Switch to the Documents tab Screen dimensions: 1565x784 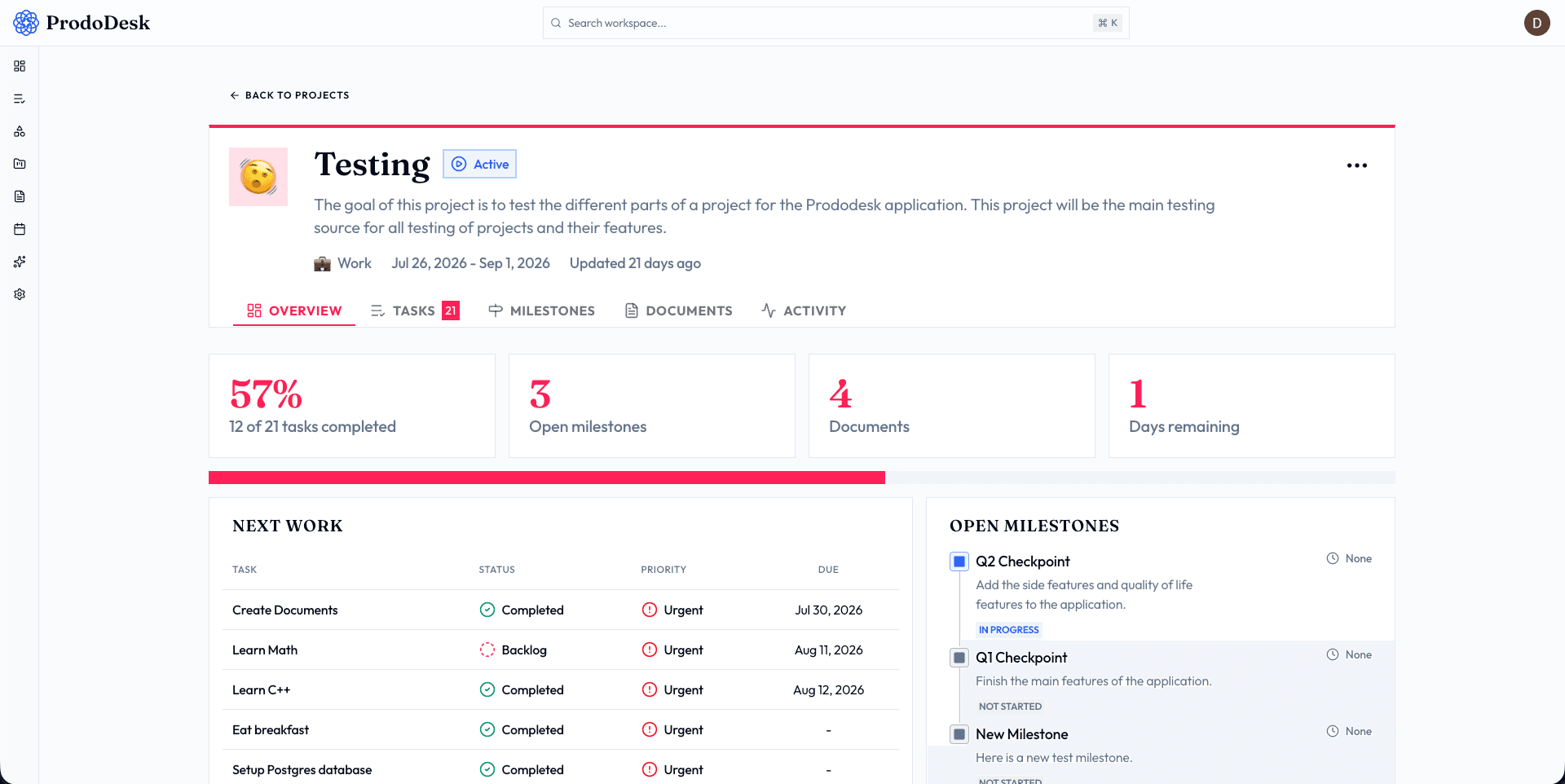[x=679, y=311]
